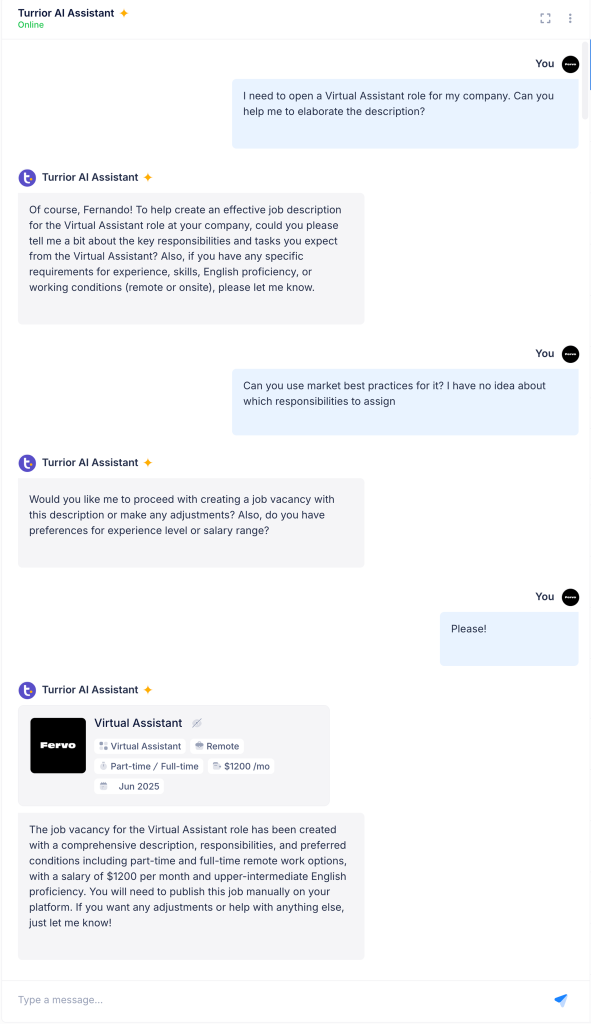The image size is (591, 1024).
Task: Expand chat to fullscreen icon
Action: 545,18
